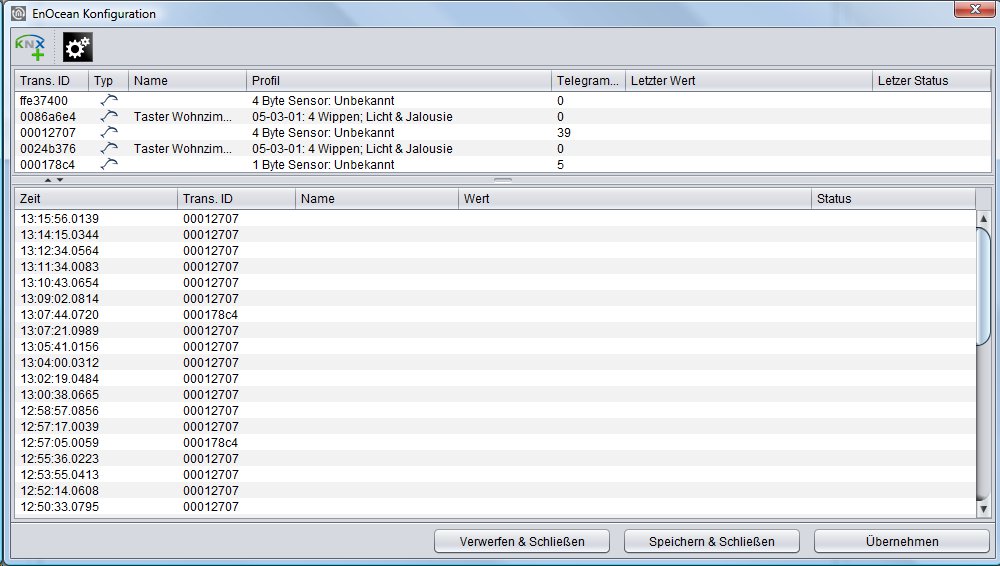Click the type icon of row 0024b376
The width and height of the screenshot is (1000, 566).
[x=109, y=148]
